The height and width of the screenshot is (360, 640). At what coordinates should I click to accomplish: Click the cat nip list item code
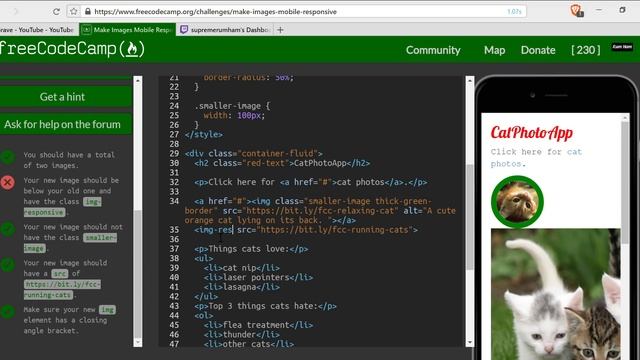click(242, 268)
